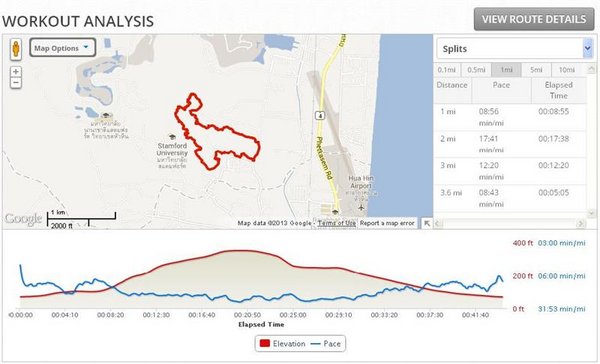Zoom out the map with minus button
Viewport: 600px width, 364px height.
click(16, 83)
